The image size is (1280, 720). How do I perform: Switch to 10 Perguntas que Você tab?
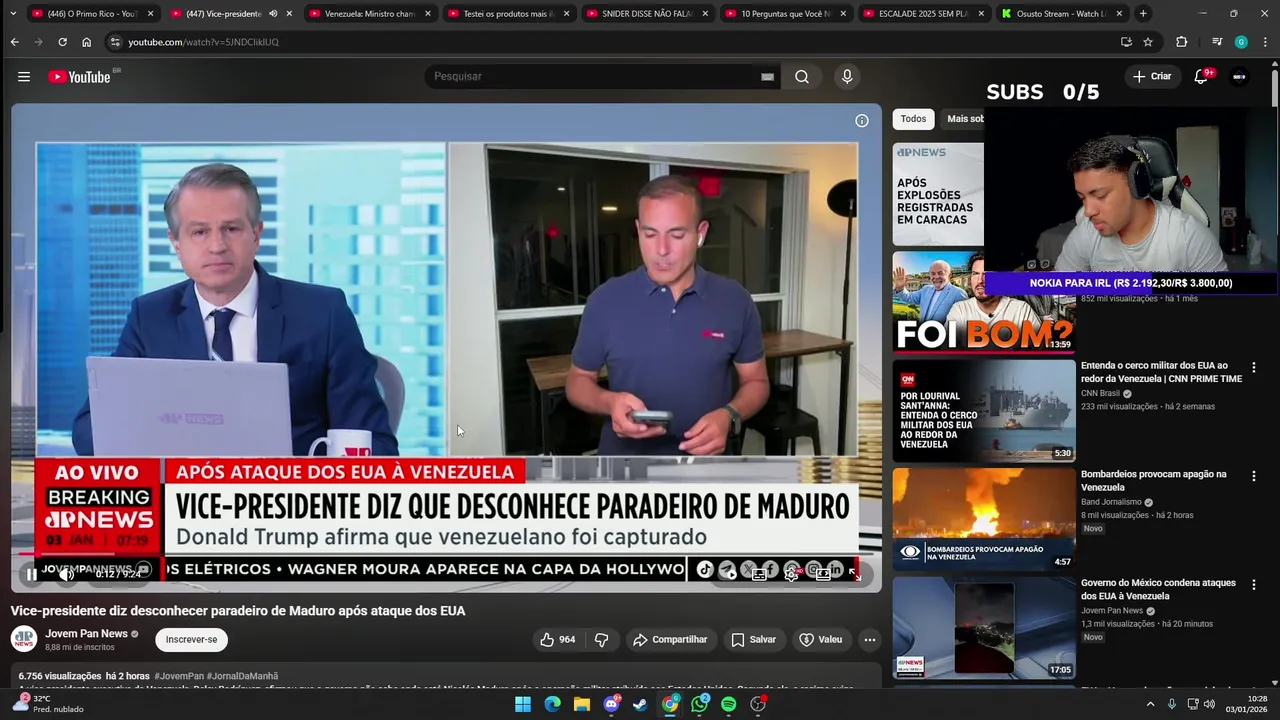(785, 14)
